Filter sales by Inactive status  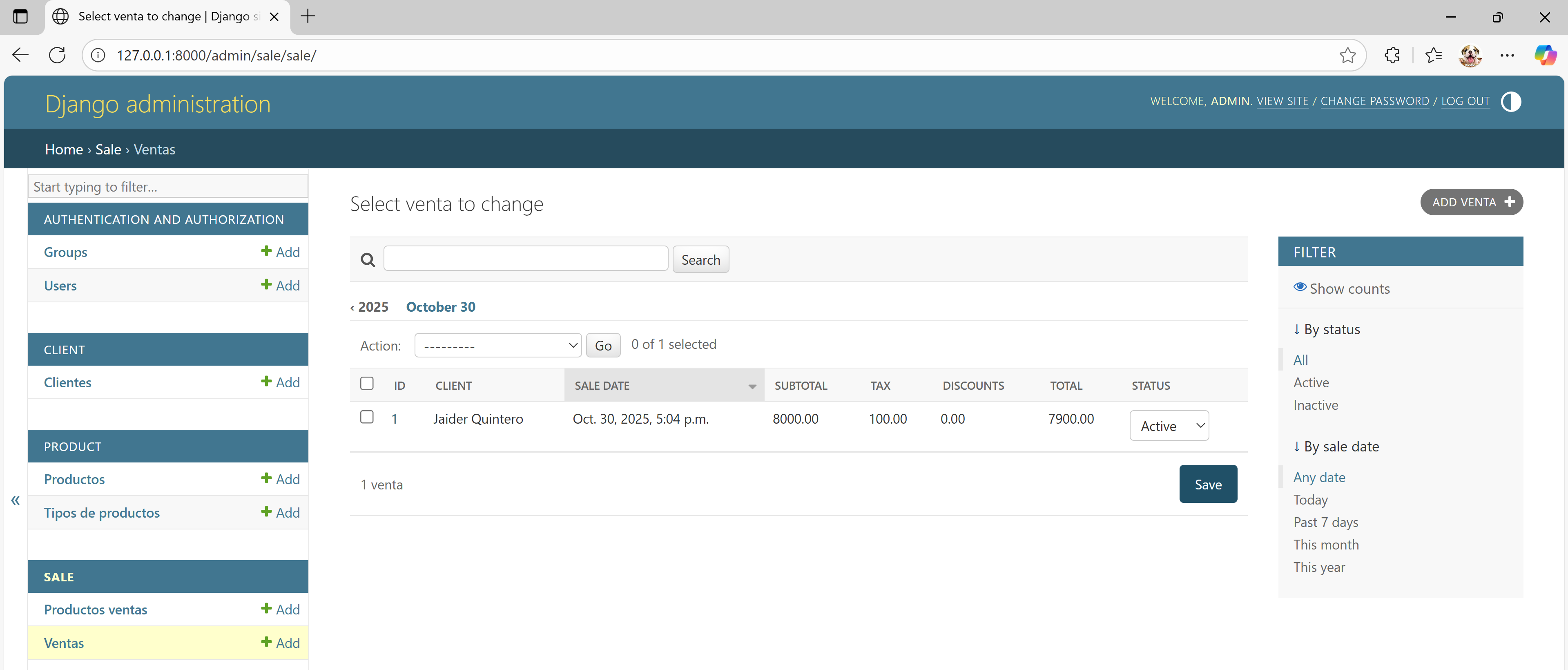click(x=1316, y=405)
